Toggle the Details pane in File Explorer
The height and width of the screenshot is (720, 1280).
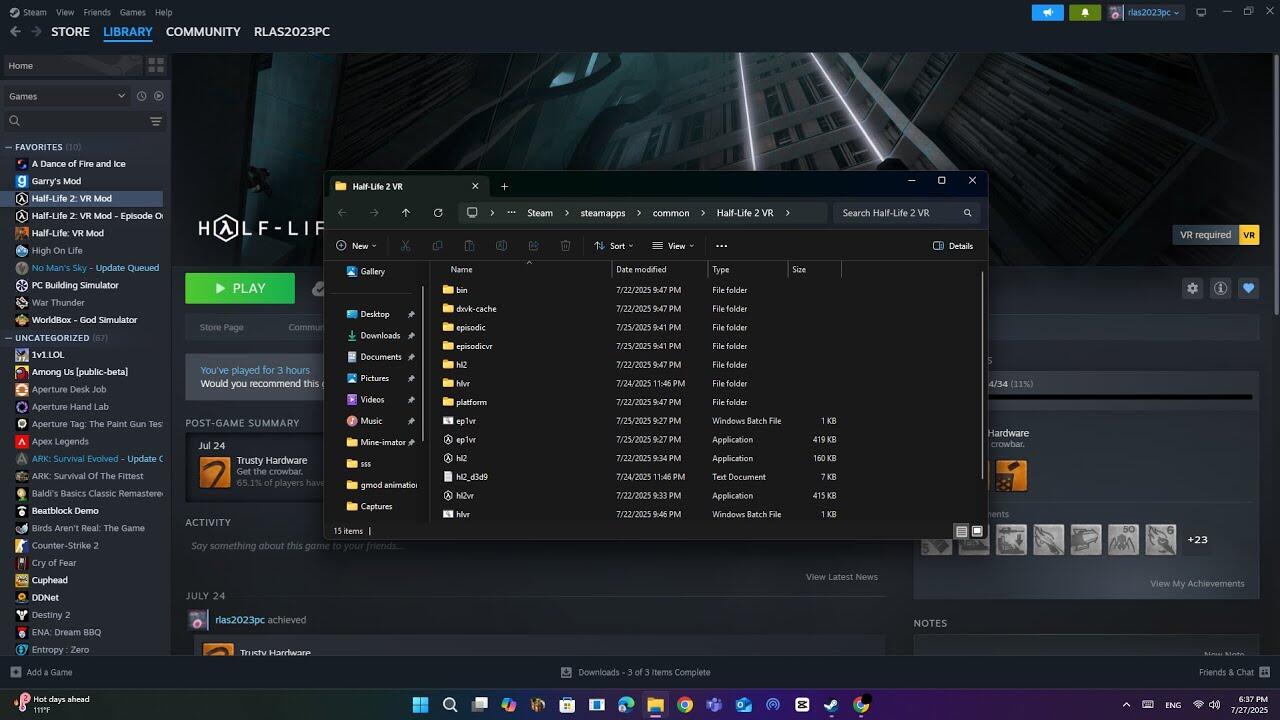(953, 246)
